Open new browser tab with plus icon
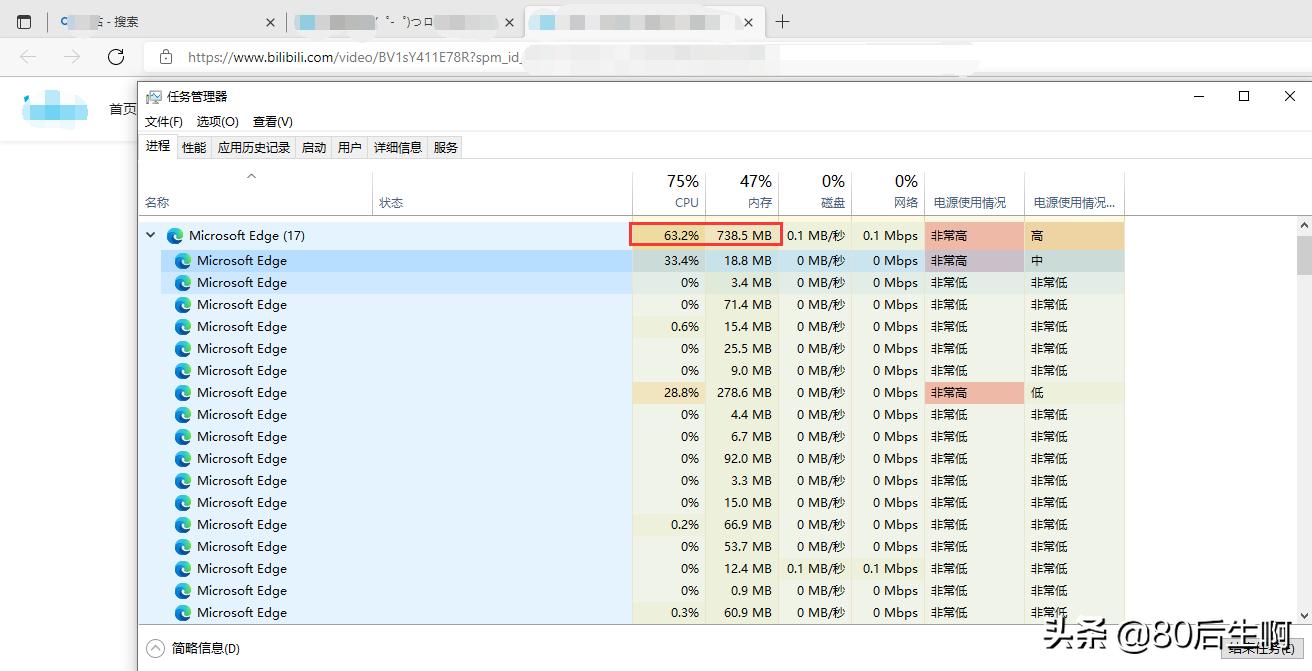The width and height of the screenshot is (1312, 671). tap(782, 22)
